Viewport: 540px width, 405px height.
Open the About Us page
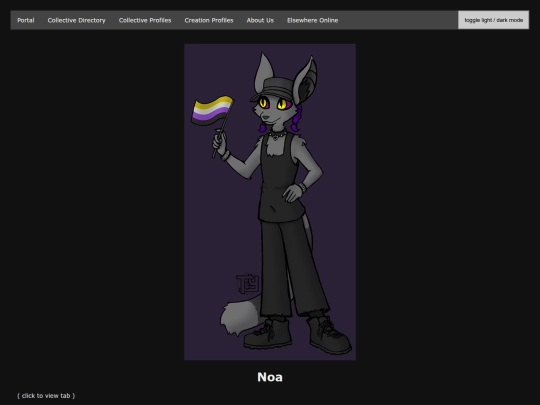pos(260,20)
